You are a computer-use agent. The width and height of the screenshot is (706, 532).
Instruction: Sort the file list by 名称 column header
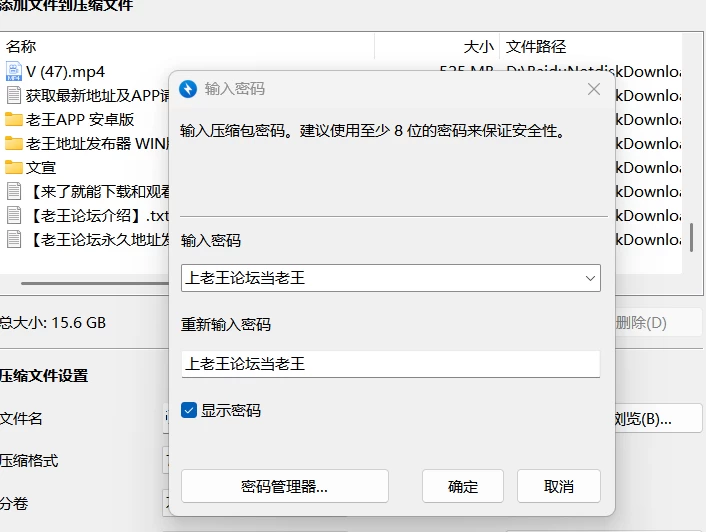21,46
